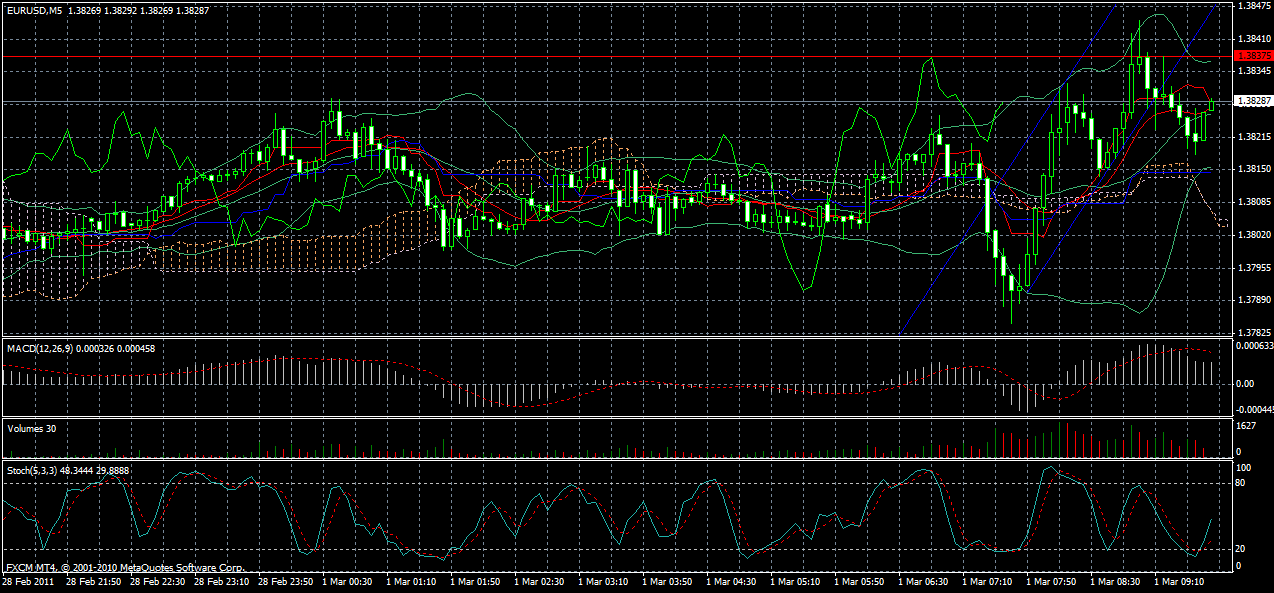Click the 1 Mar 07:50 time label
The height and width of the screenshot is (593, 1274).
click(1053, 581)
